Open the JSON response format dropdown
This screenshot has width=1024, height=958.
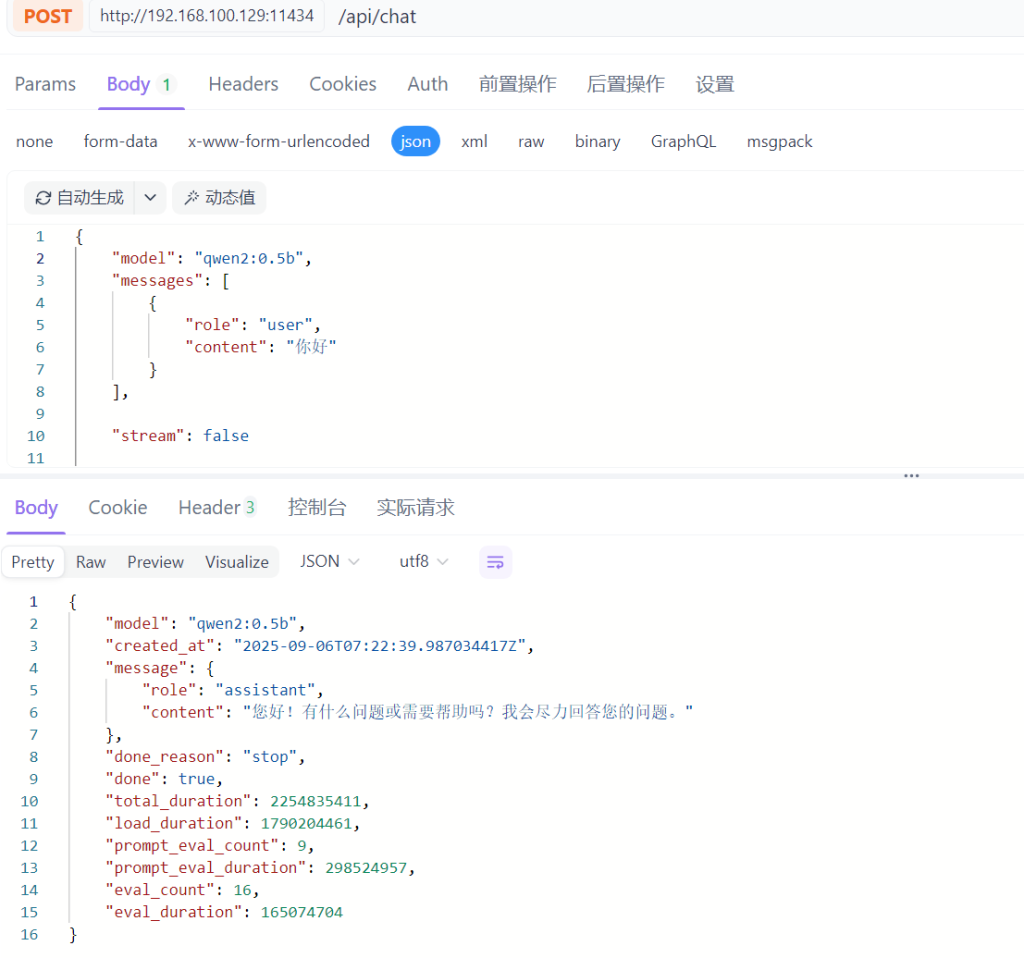(329, 562)
